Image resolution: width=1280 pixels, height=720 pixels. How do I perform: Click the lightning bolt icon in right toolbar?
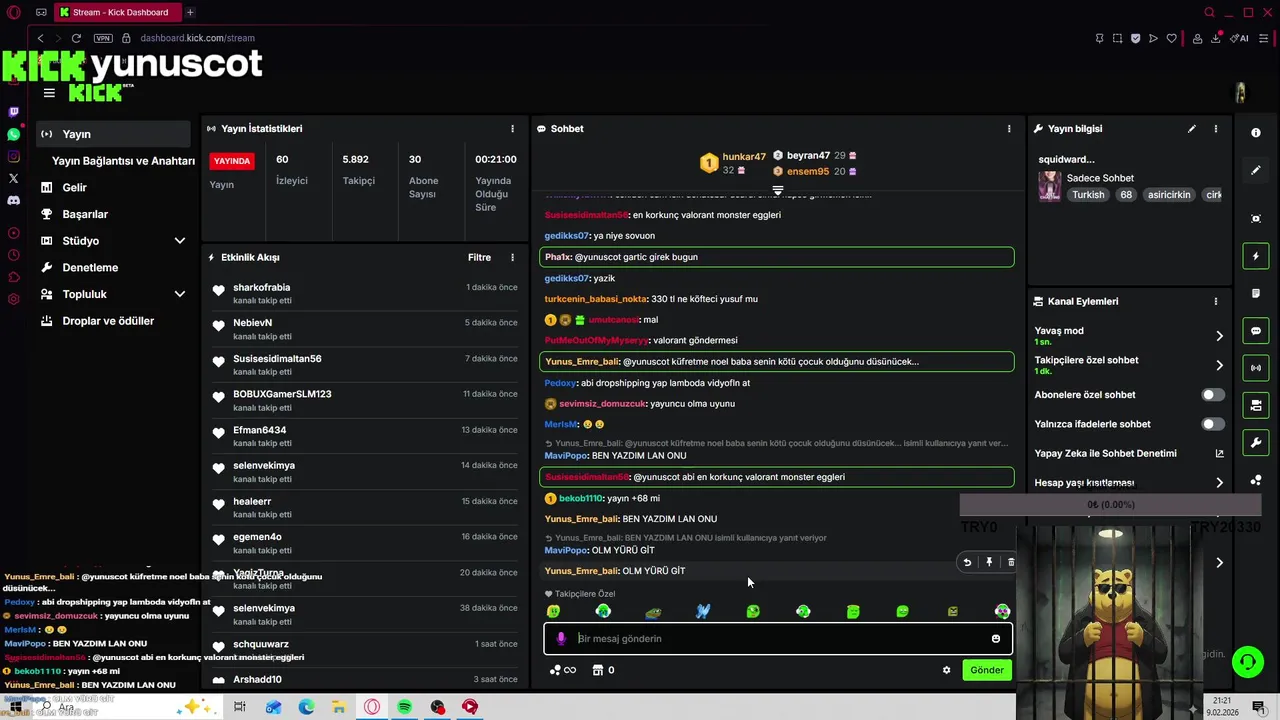point(1256,257)
